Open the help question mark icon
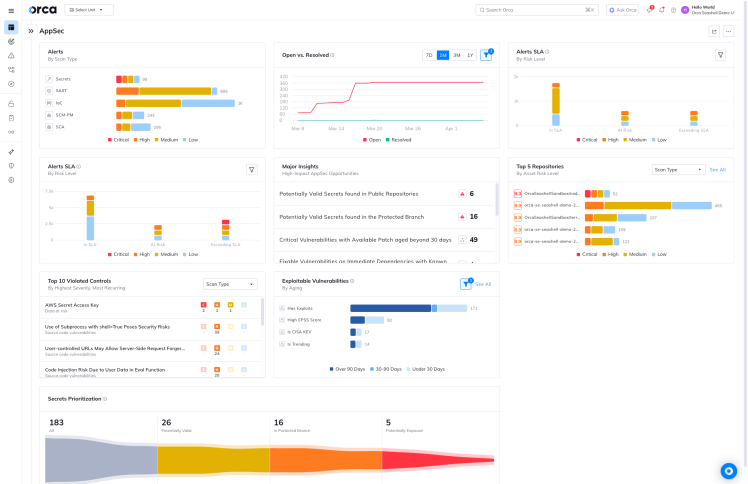Image resolution: width=748 pixels, height=484 pixels. (673, 10)
